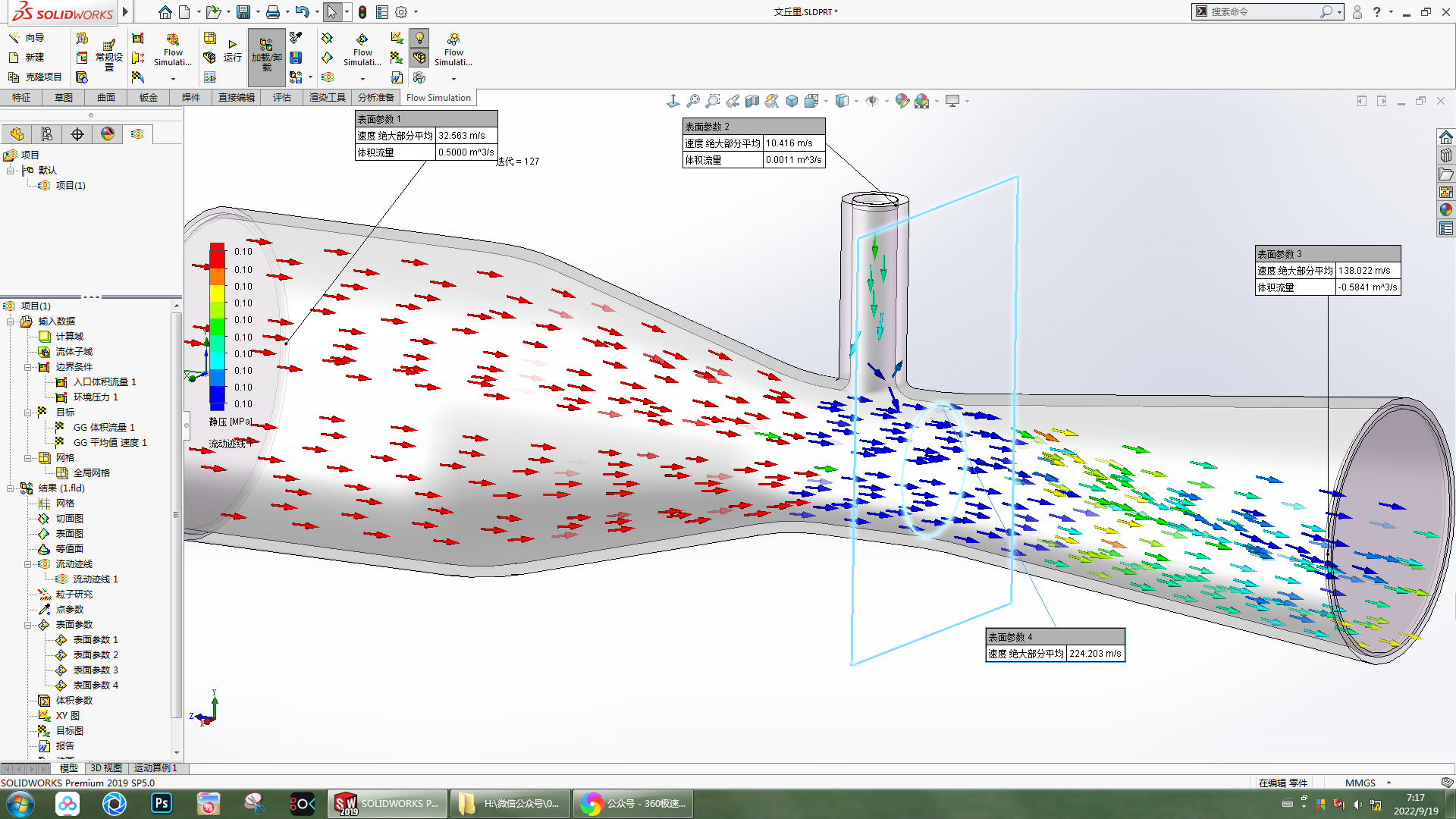
Task: Select GG 体积流量 1 goal
Action: click(104, 428)
